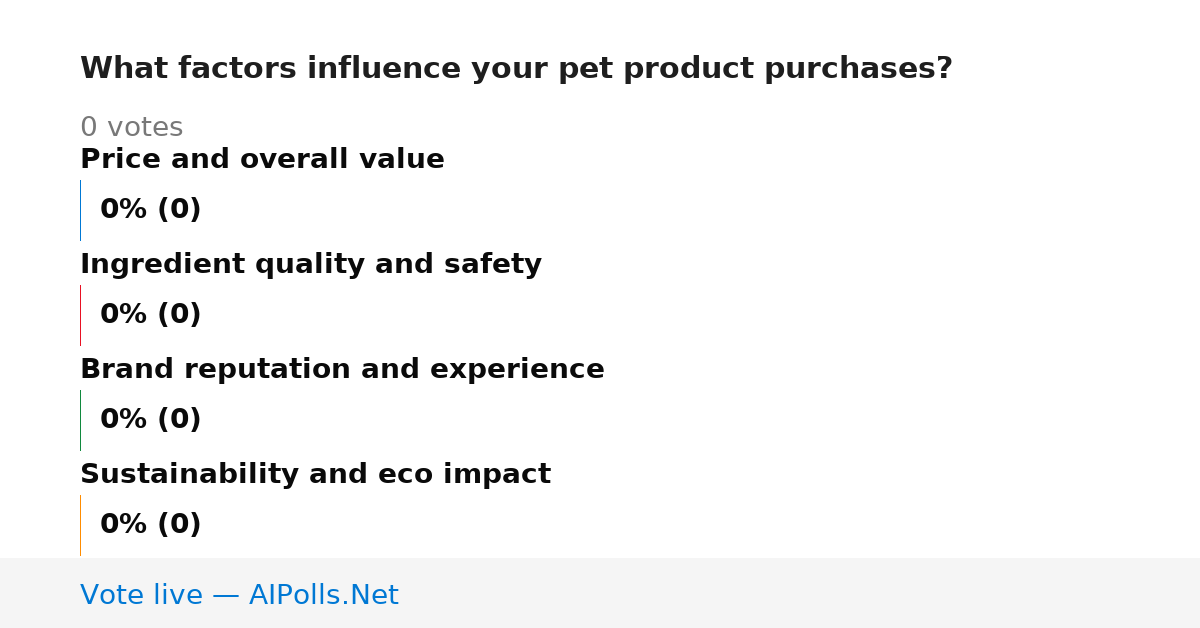This screenshot has width=1200, height=628.
Task: Click the 0 votes total count
Action: coord(131,128)
